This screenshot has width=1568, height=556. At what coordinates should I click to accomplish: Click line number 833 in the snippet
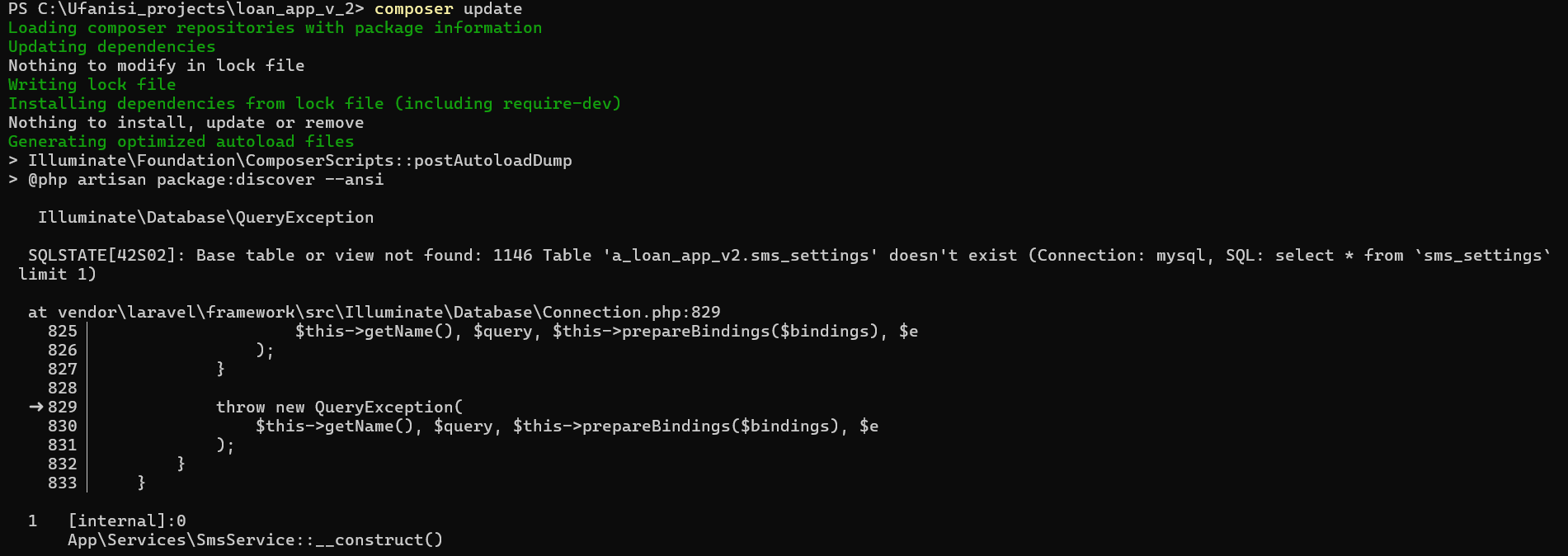tap(62, 483)
